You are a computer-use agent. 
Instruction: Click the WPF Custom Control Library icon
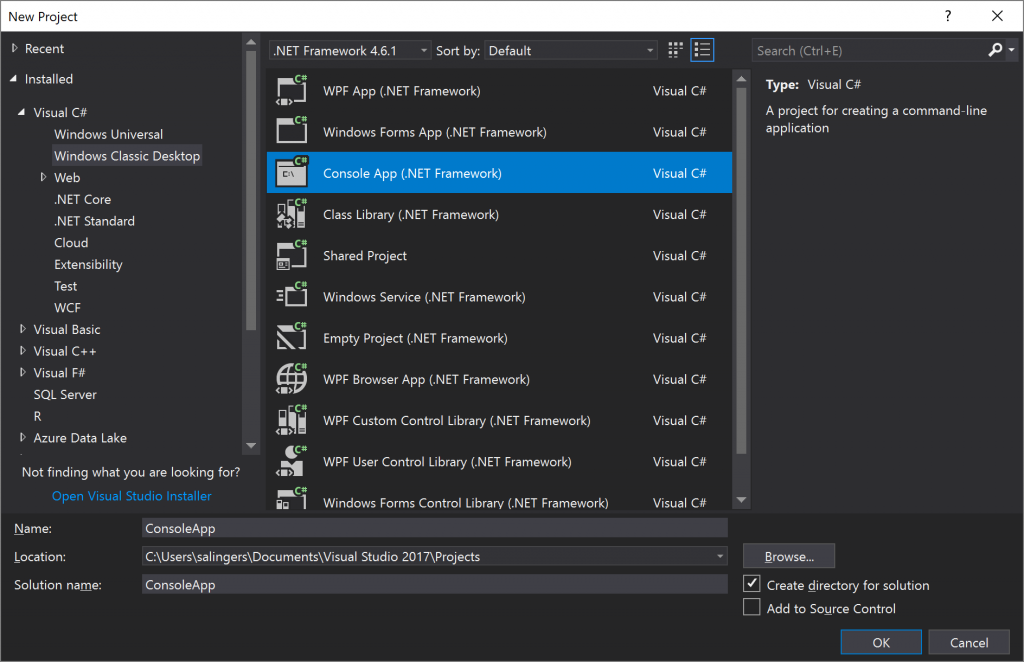[x=291, y=420]
